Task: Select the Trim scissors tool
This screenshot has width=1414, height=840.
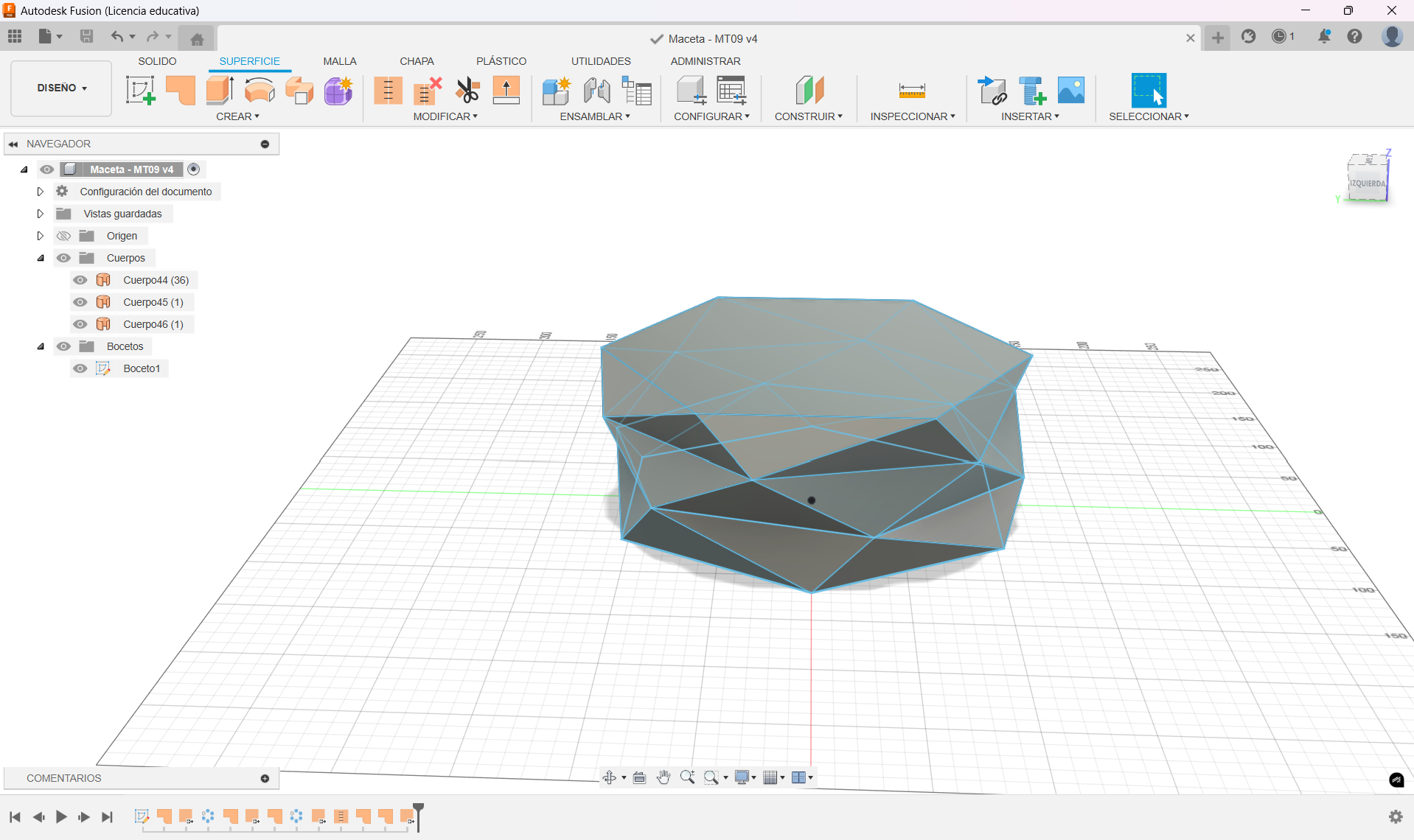Action: (467, 91)
